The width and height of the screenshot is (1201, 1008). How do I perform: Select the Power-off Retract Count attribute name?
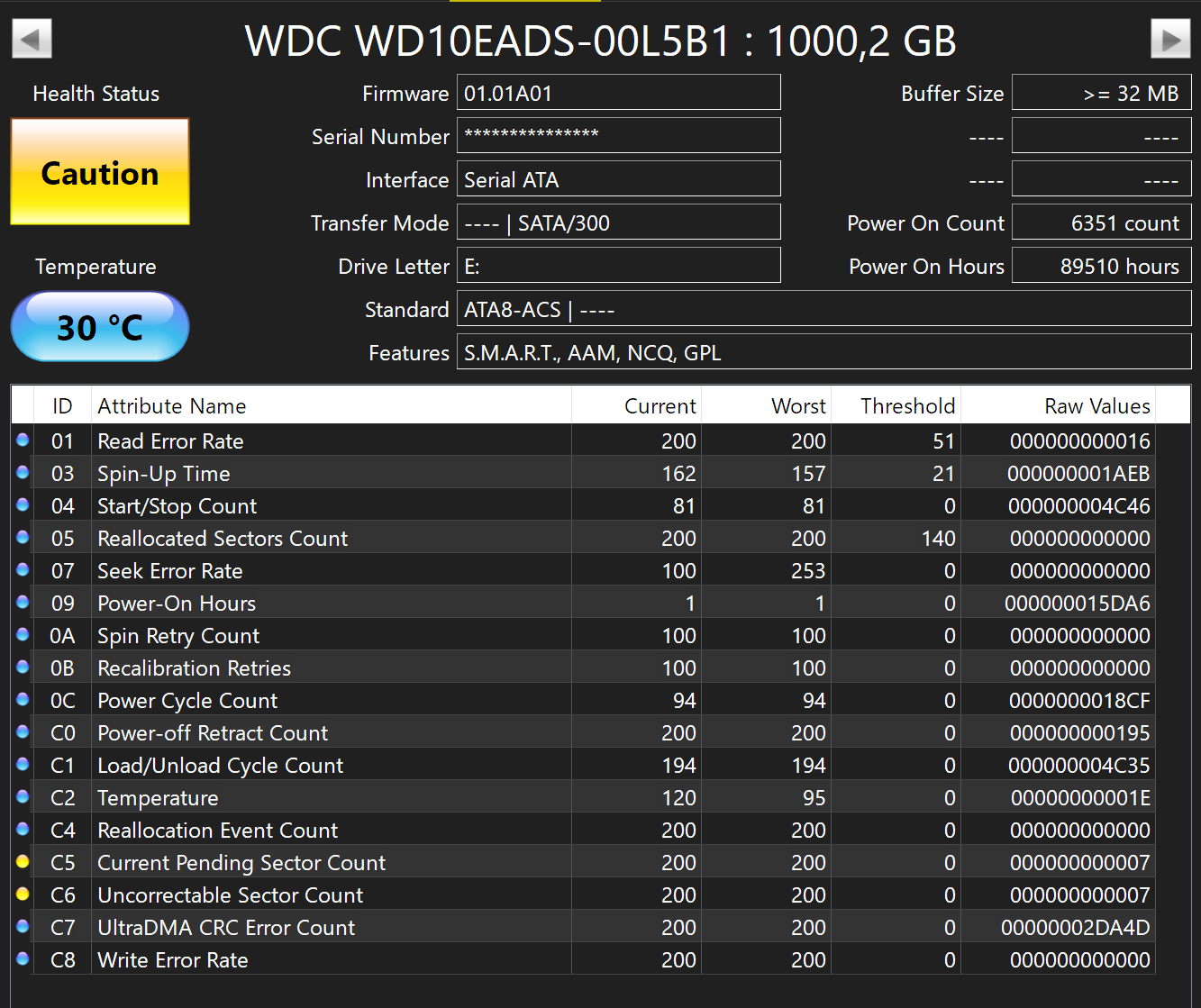tap(213, 733)
